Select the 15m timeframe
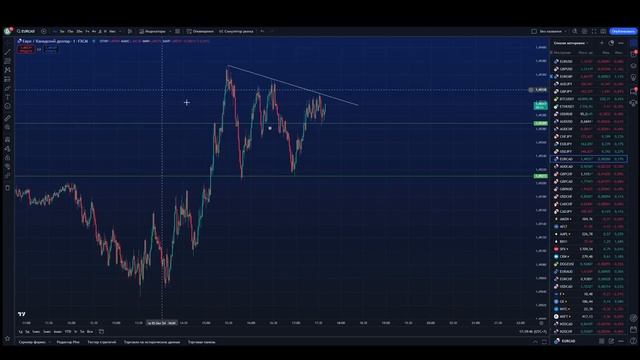This screenshot has height=360, width=640. tap(71, 31)
